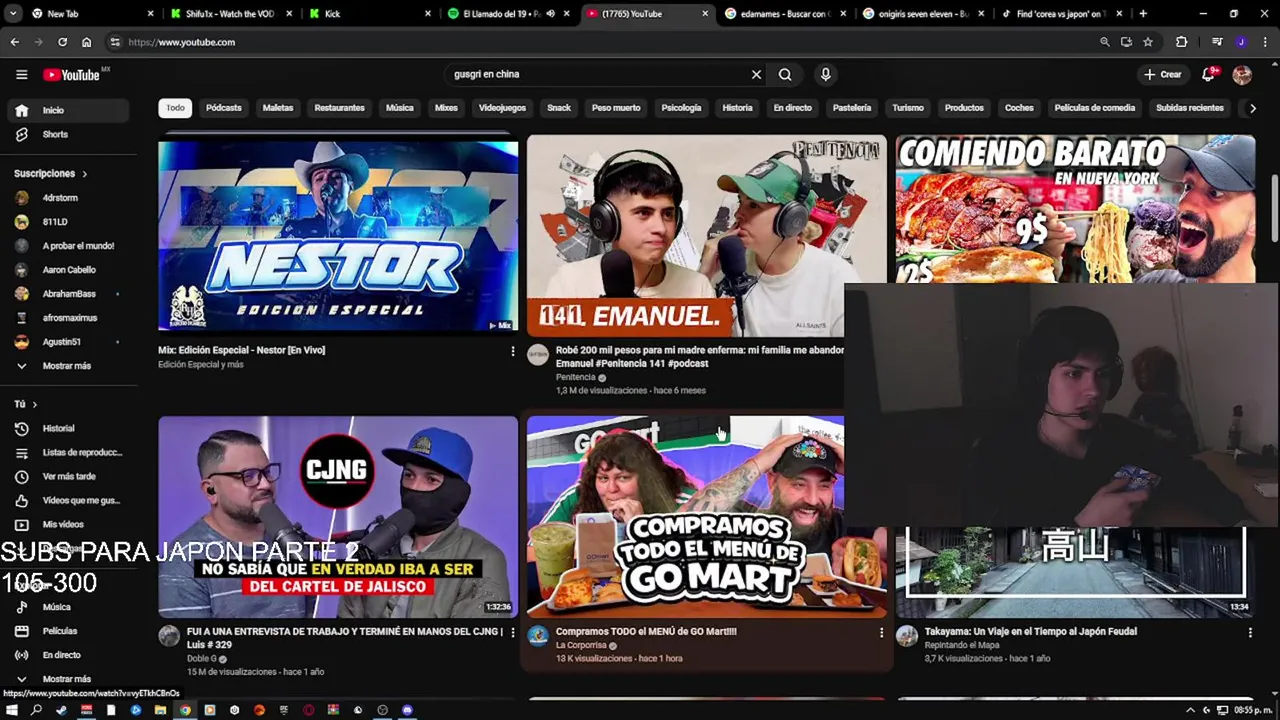Viewport: 1280px width, 720px height.
Task: Bookmark this page with star icon
Action: [1148, 42]
